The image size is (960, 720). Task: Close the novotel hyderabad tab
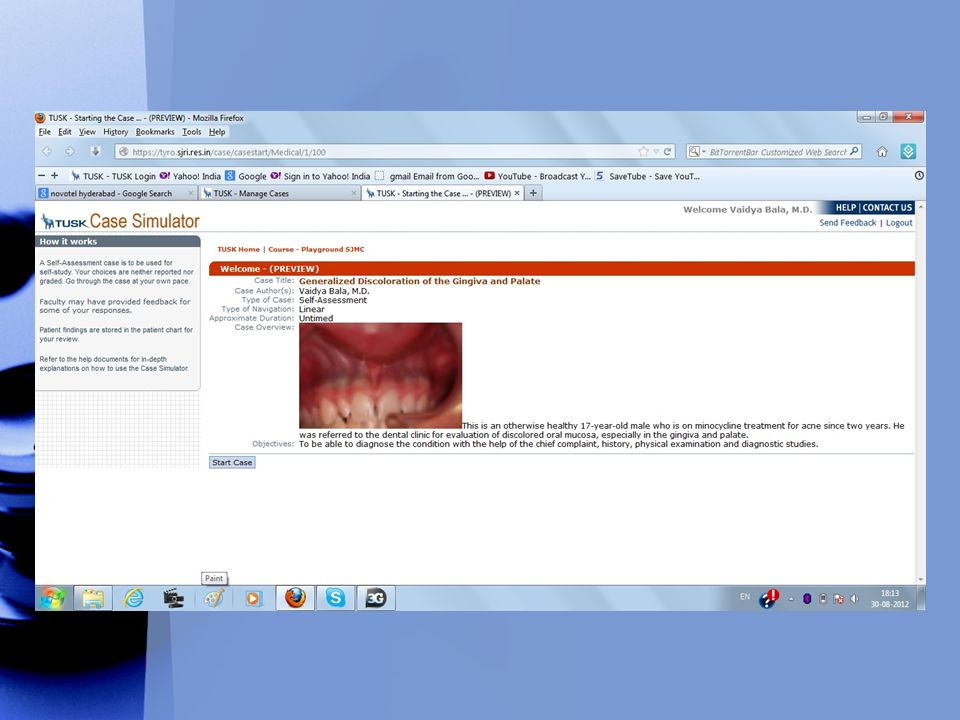(x=190, y=193)
